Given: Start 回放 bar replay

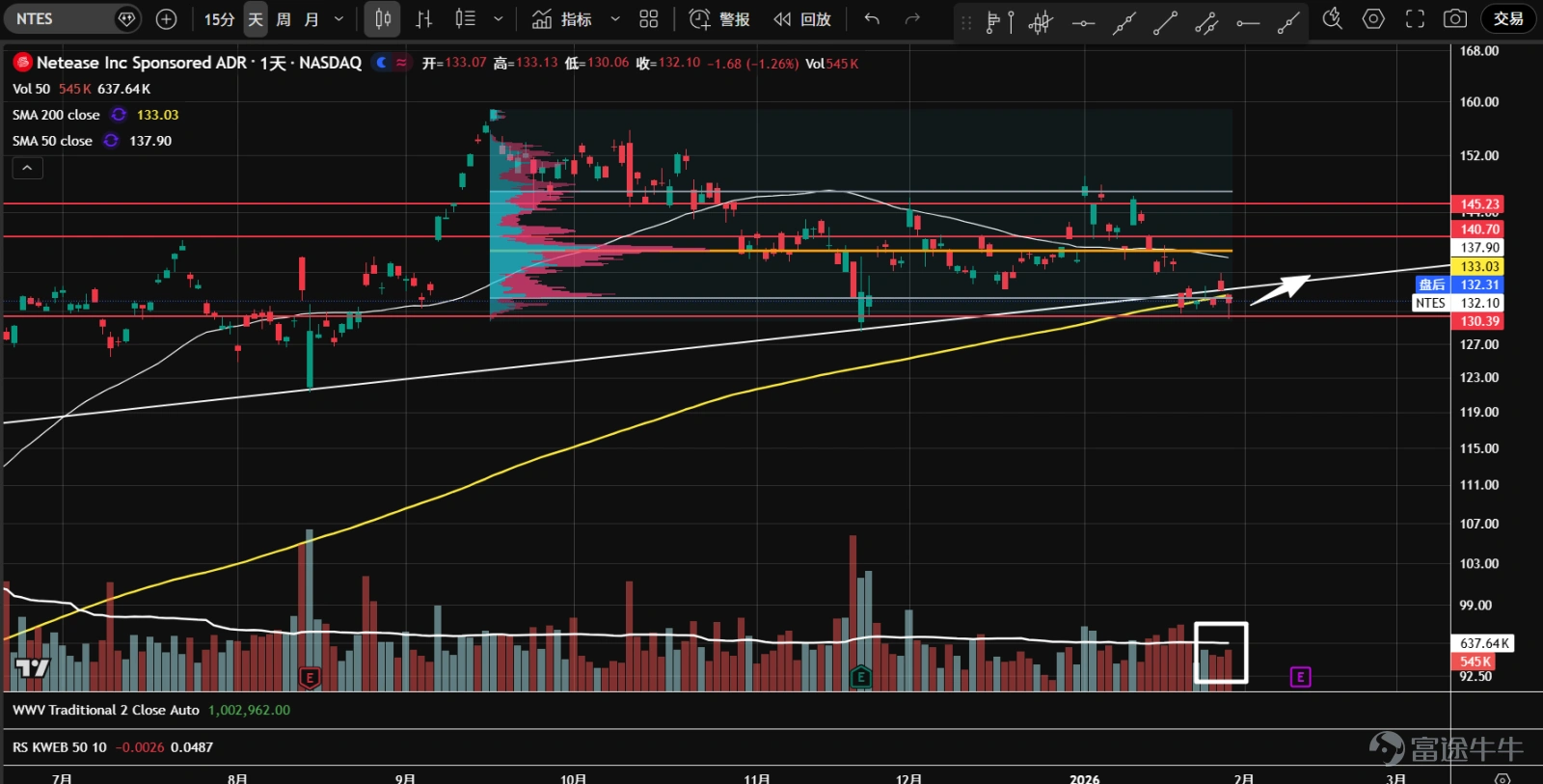Looking at the screenshot, I should 802,19.
